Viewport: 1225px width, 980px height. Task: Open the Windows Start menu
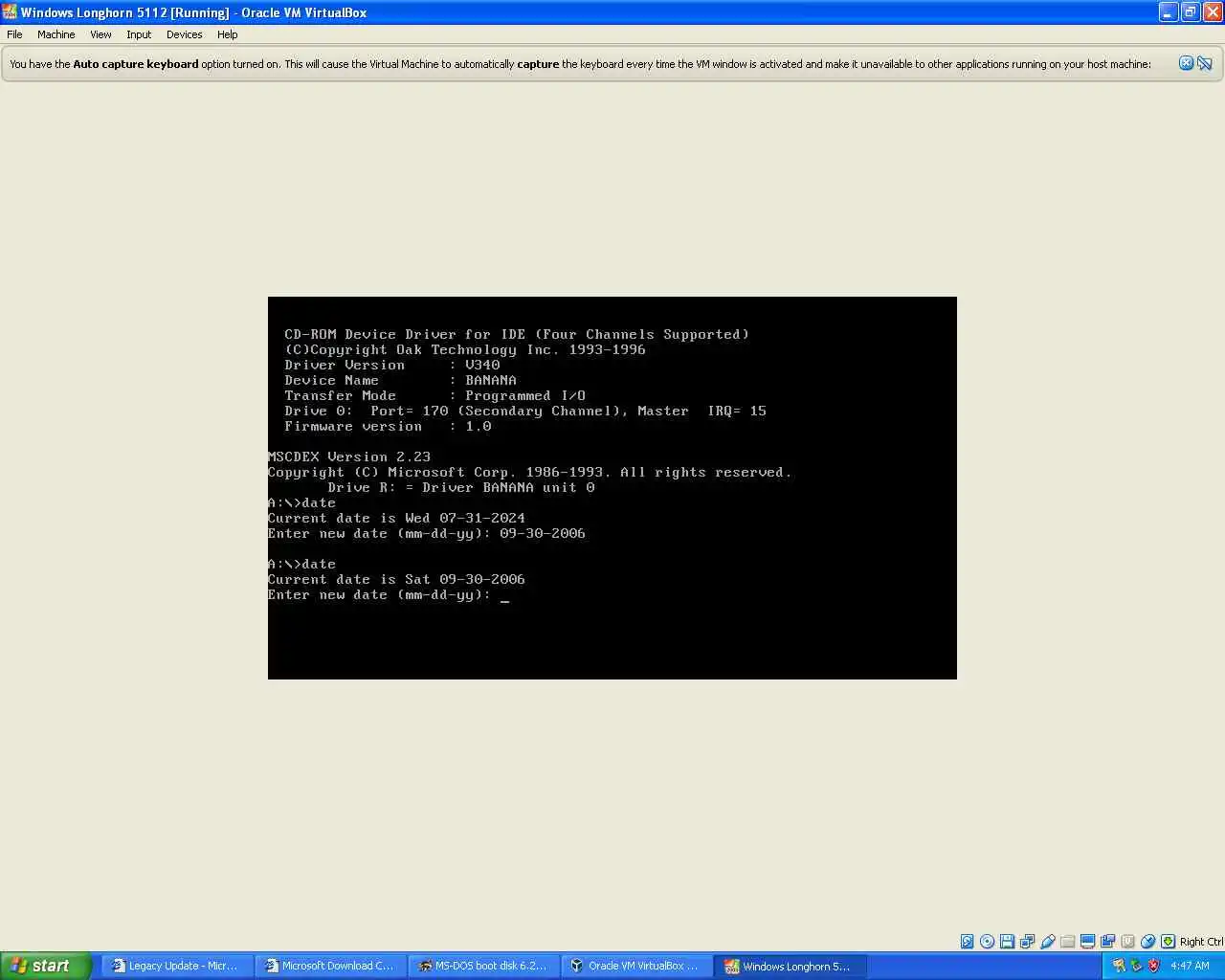[x=45, y=966]
